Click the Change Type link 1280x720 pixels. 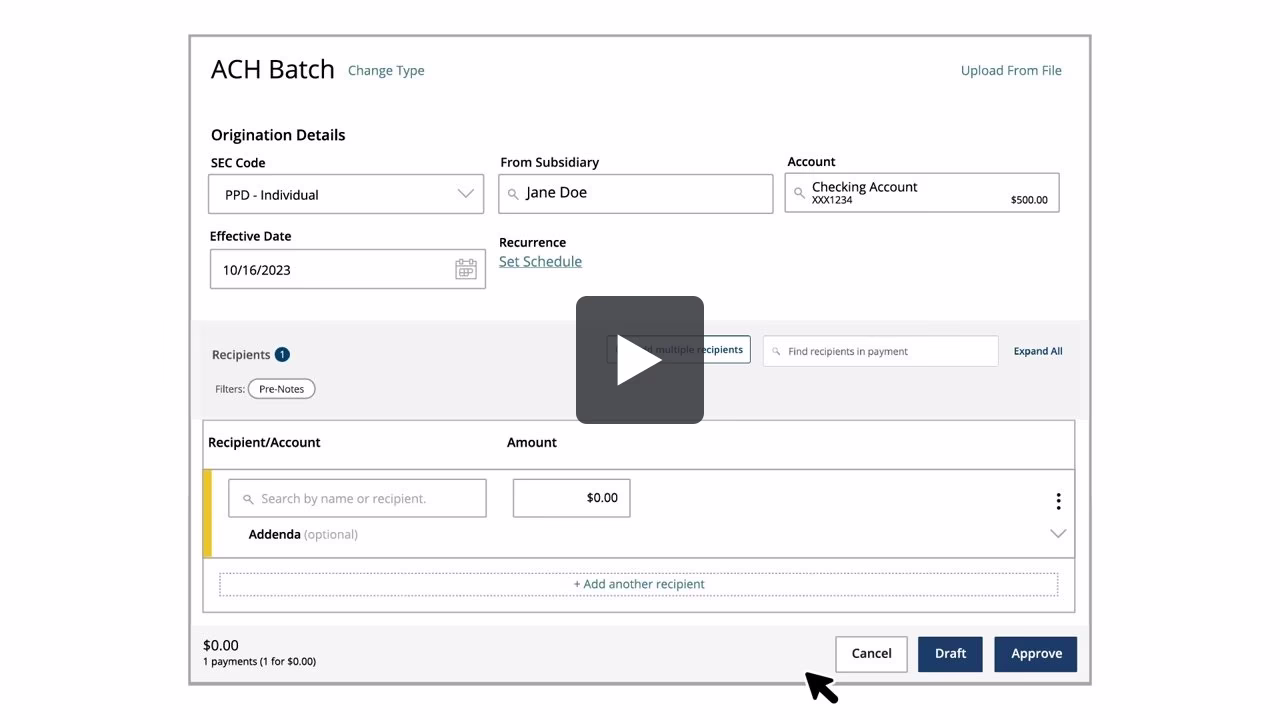point(386,71)
